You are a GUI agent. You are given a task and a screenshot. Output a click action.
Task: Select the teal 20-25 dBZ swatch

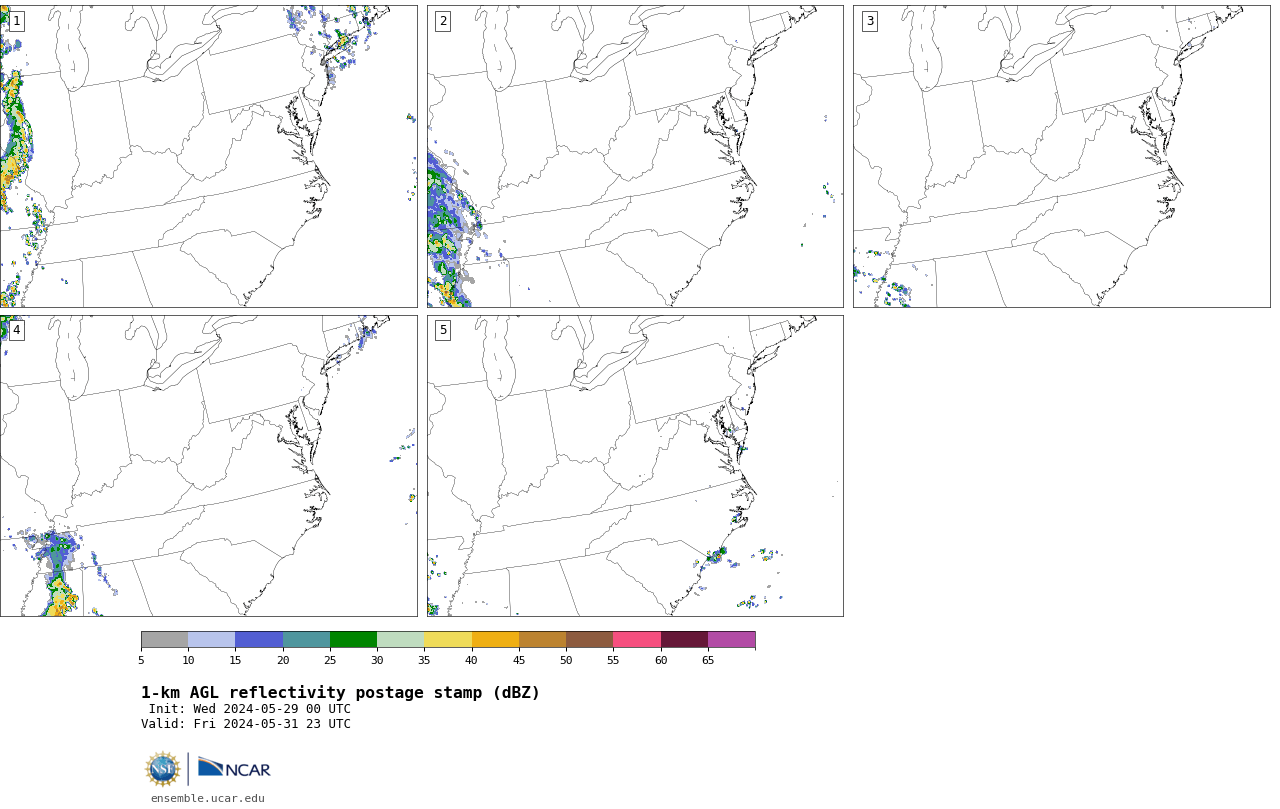pyautogui.click(x=306, y=640)
